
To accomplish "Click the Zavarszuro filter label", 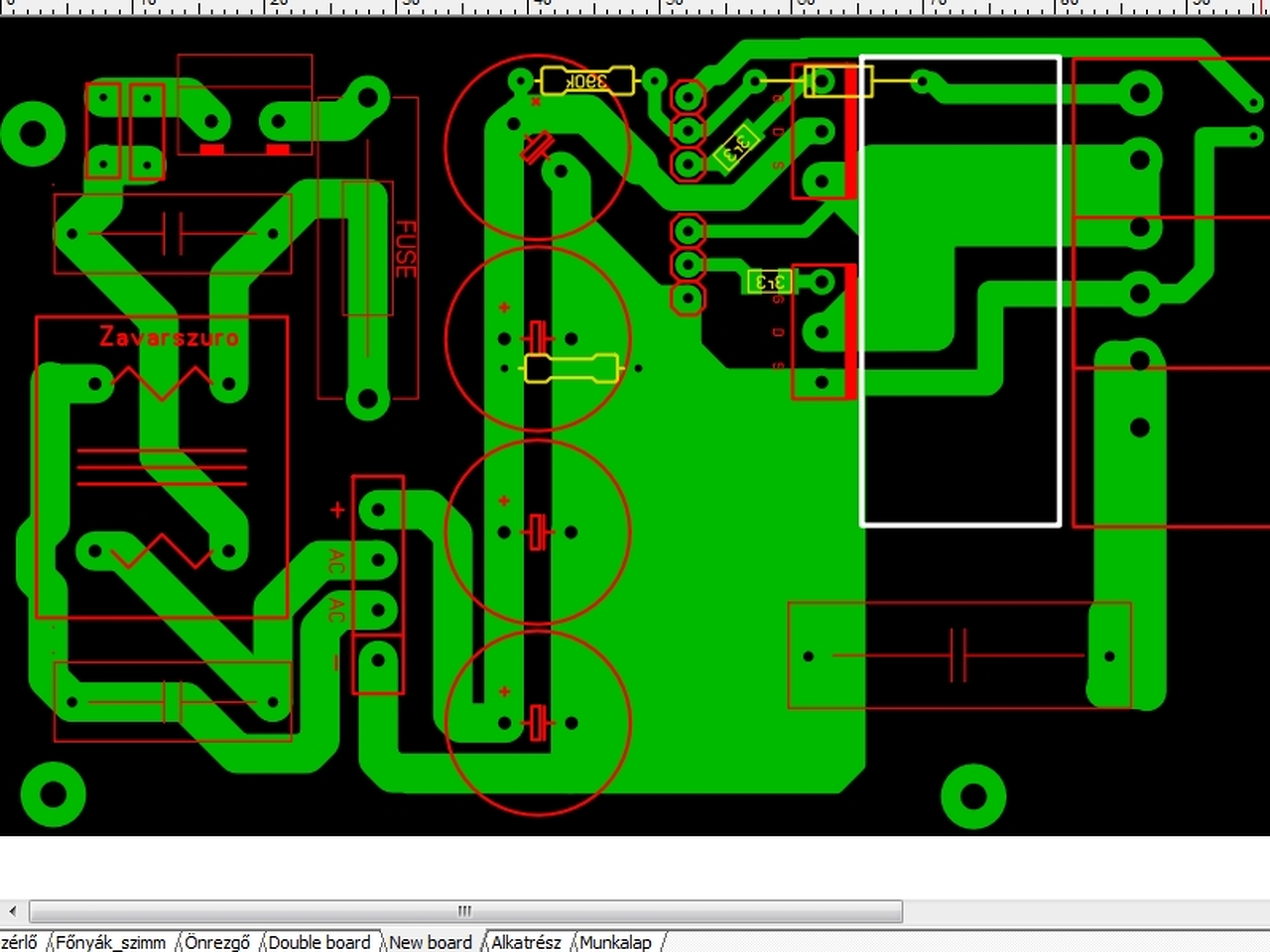I will [x=169, y=336].
